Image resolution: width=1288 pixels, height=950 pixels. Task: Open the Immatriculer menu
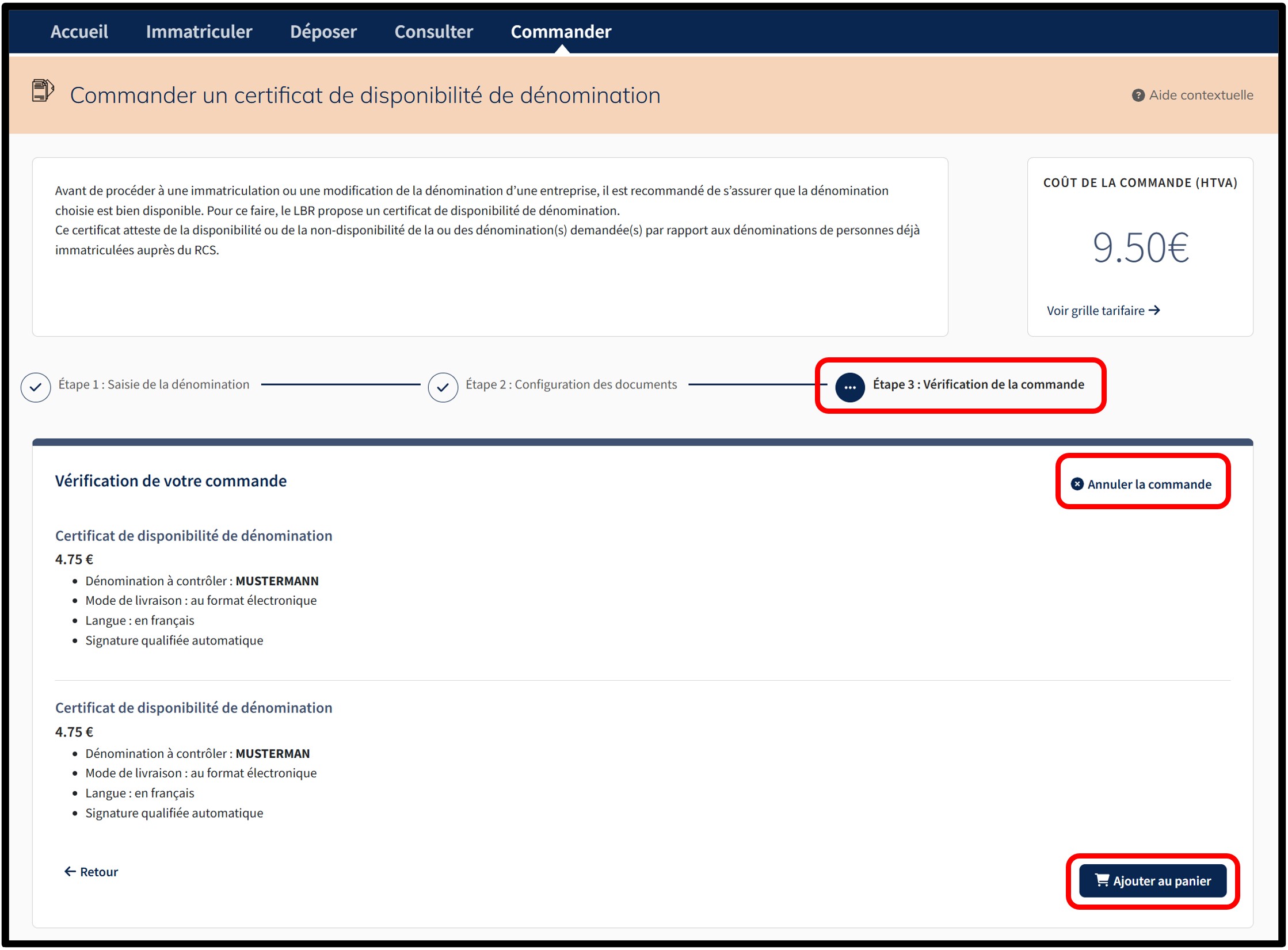coord(199,32)
